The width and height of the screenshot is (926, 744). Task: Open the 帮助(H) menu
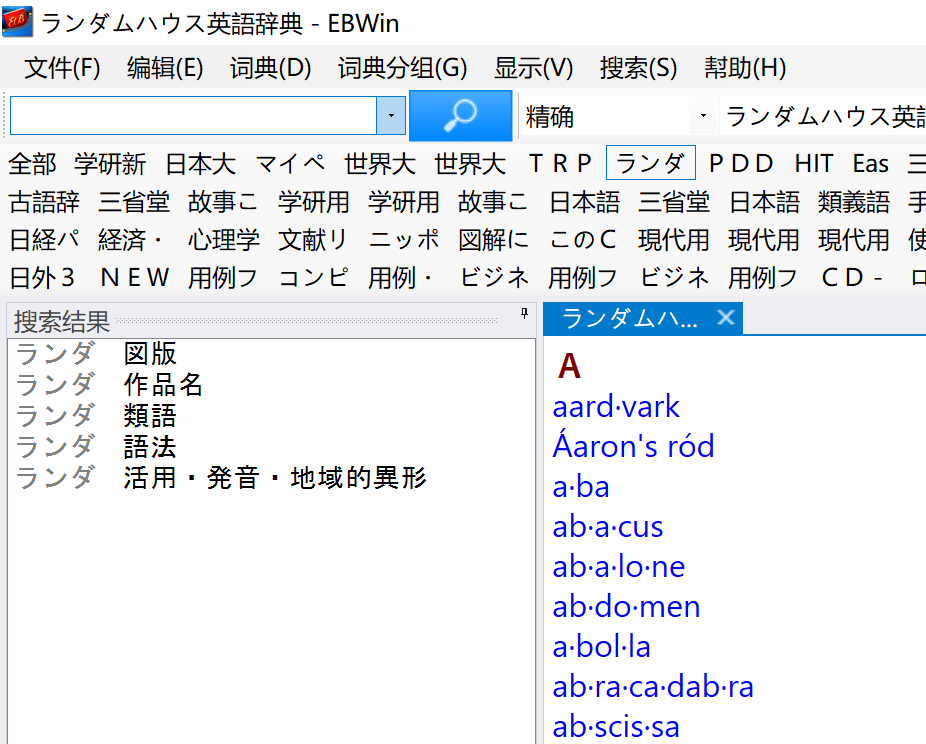click(745, 68)
